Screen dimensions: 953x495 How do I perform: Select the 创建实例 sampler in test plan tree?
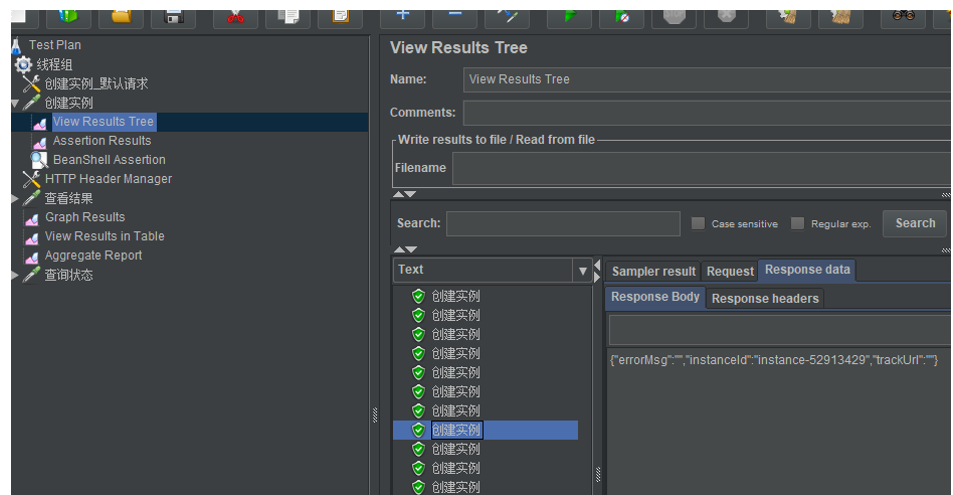pos(69,103)
